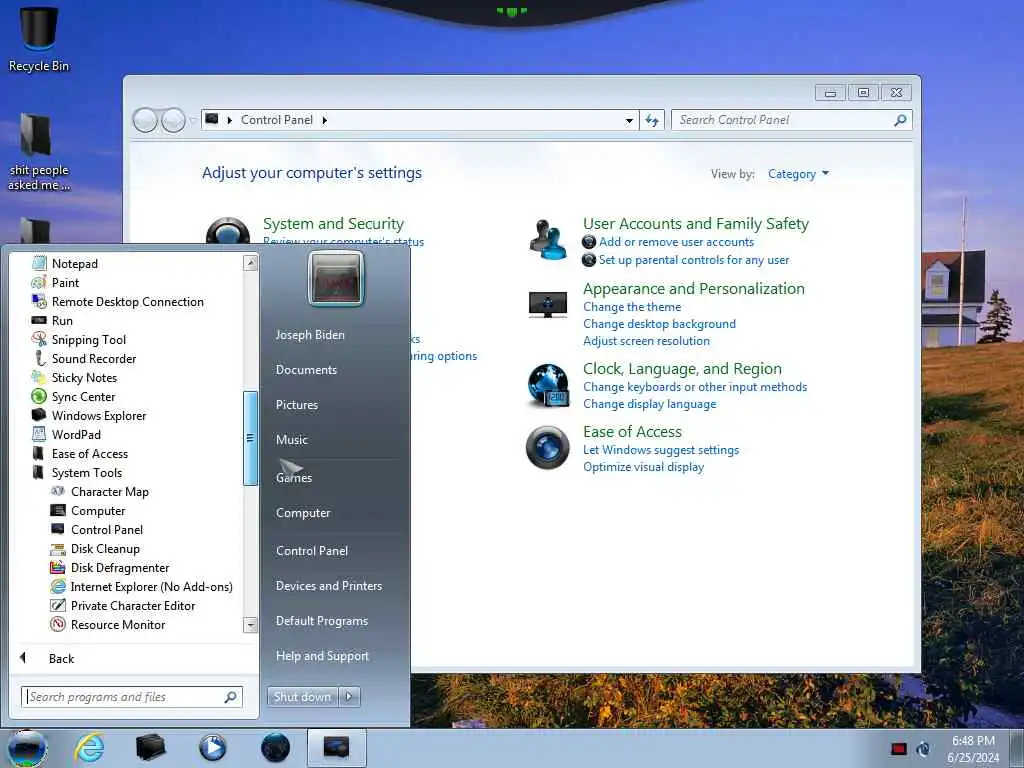This screenshot has height=768, width=1024.
Task: Open the media player taskbar icon
Action: click(212, 748)
